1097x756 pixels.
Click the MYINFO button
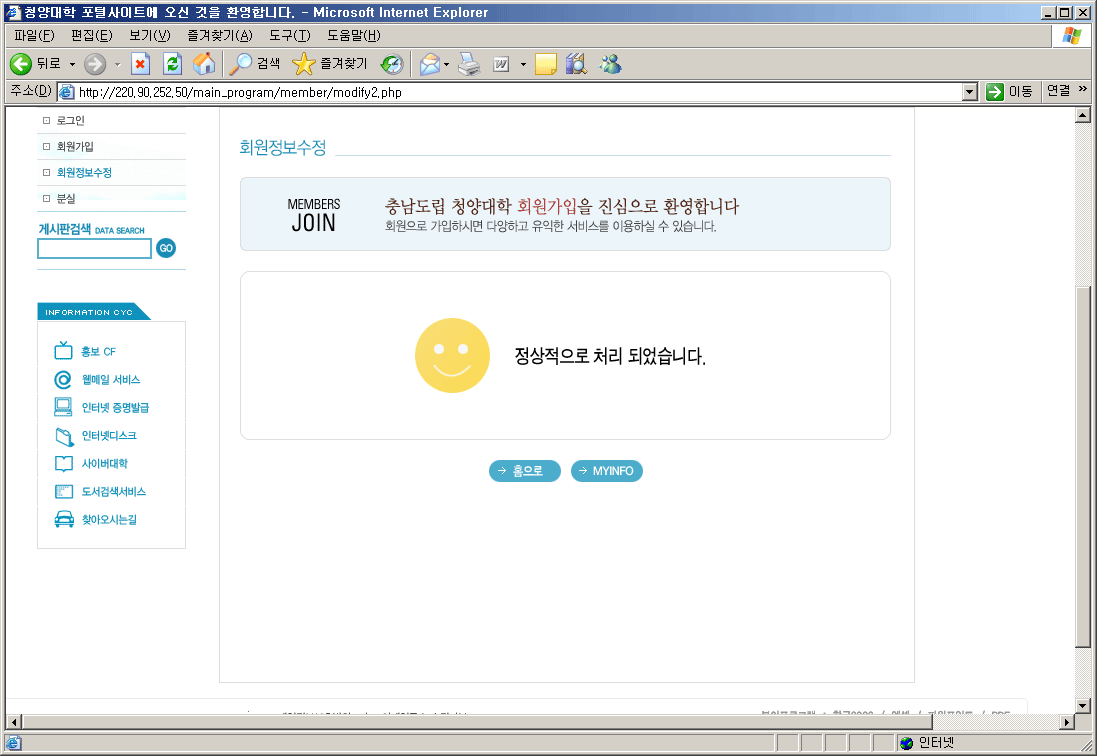pos(606,471)
